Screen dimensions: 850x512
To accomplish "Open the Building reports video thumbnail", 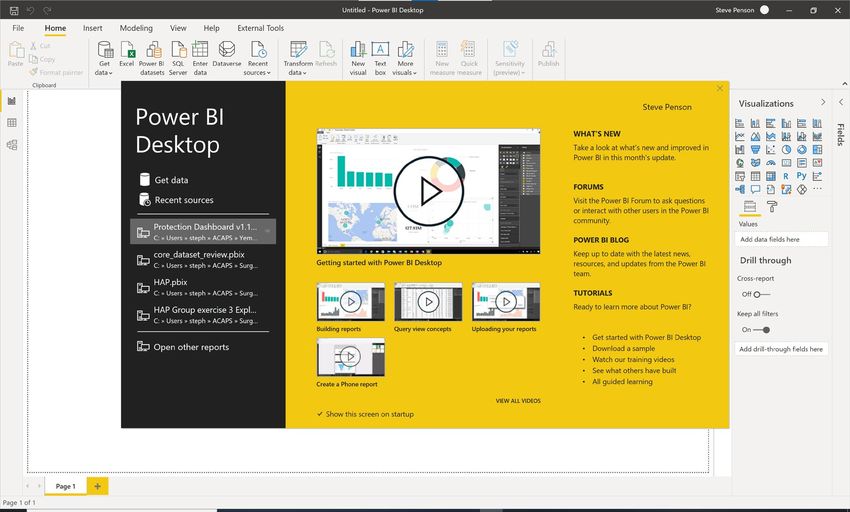I will coord(351,302).
